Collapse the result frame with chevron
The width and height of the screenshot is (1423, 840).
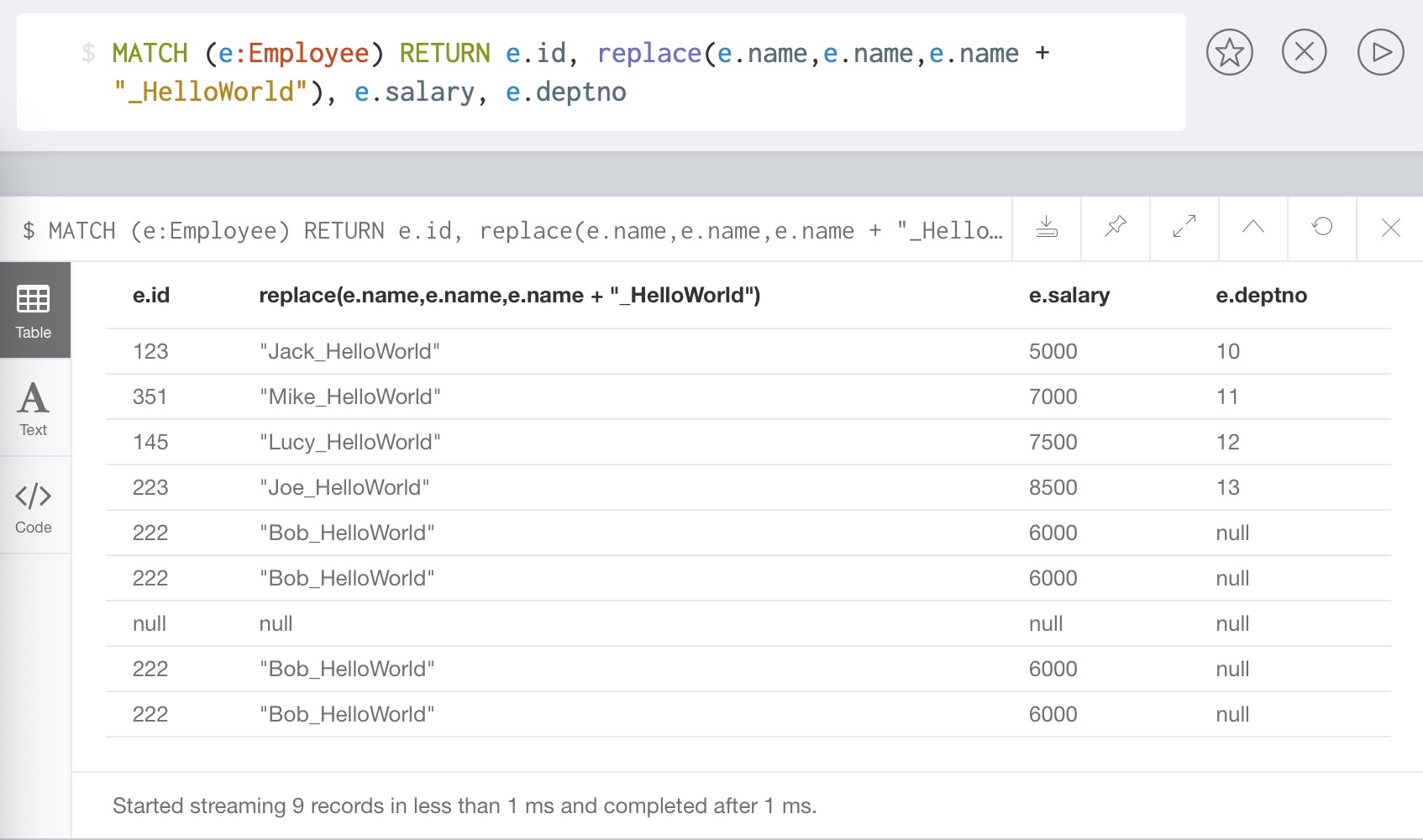[1253, 228]
